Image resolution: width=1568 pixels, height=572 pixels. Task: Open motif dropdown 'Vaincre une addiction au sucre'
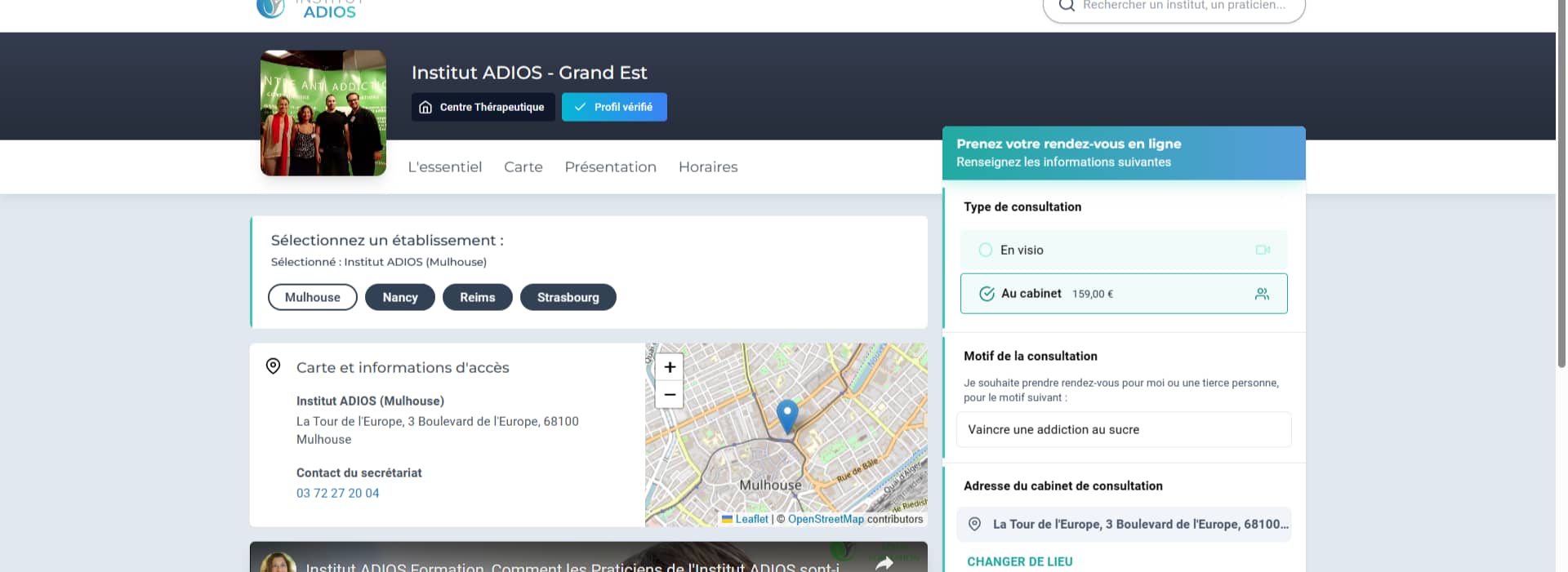1124,429
